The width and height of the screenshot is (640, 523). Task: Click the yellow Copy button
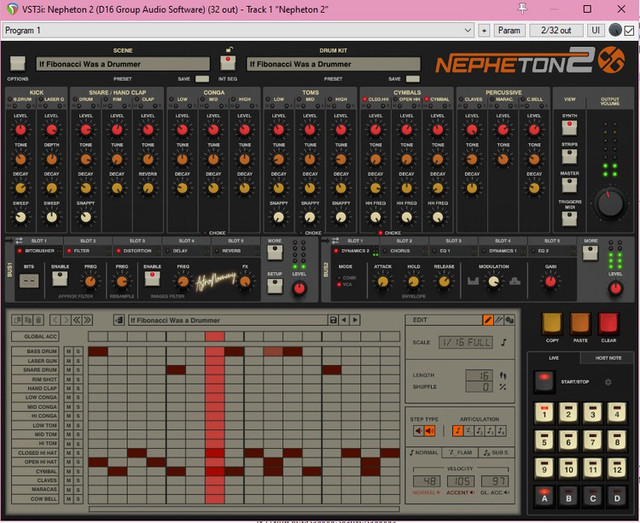click(552, 324)
